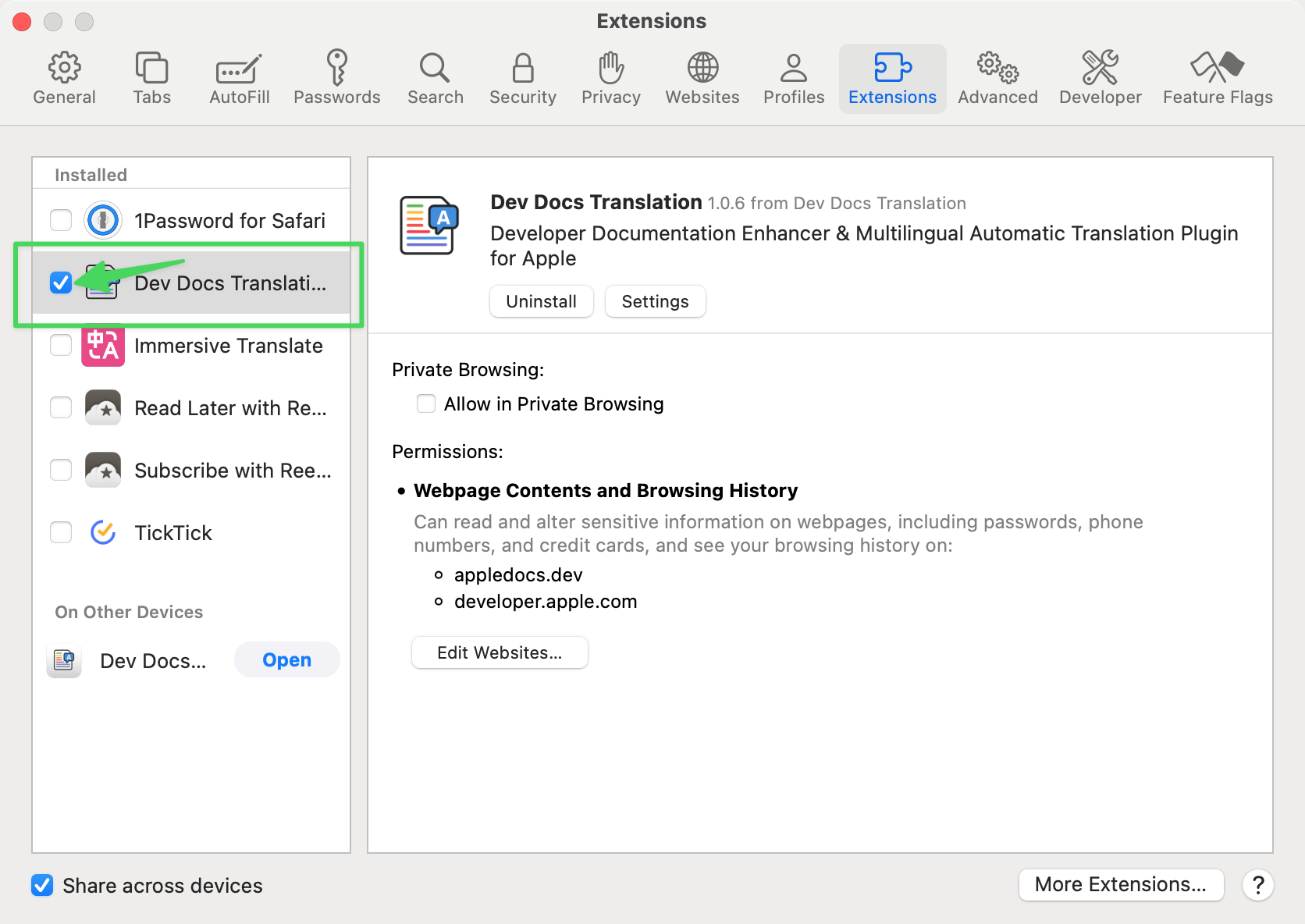Click the Immersive Translate extension icon
Screen dimensions: 1305x924
pyautogui.click(x=103, y=346)
